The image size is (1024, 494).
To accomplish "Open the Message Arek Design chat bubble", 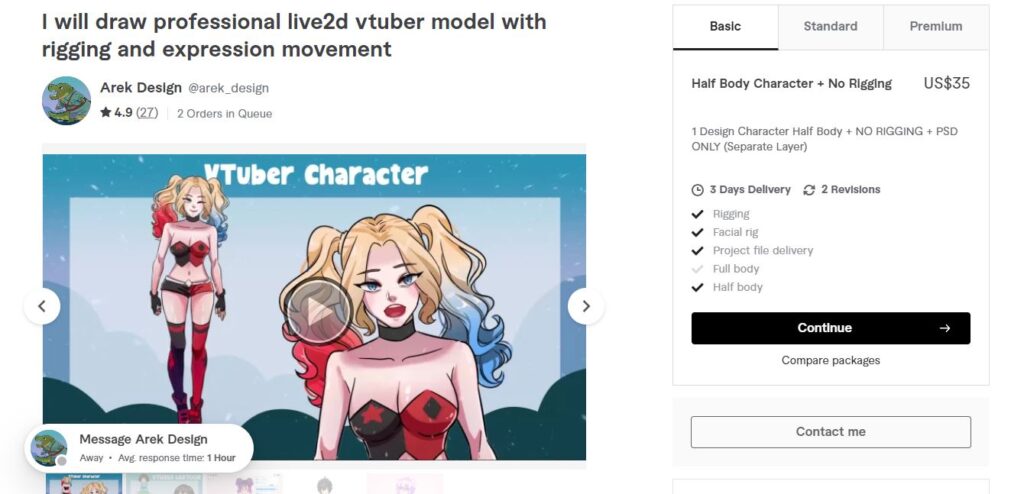I will pos(139,448).
